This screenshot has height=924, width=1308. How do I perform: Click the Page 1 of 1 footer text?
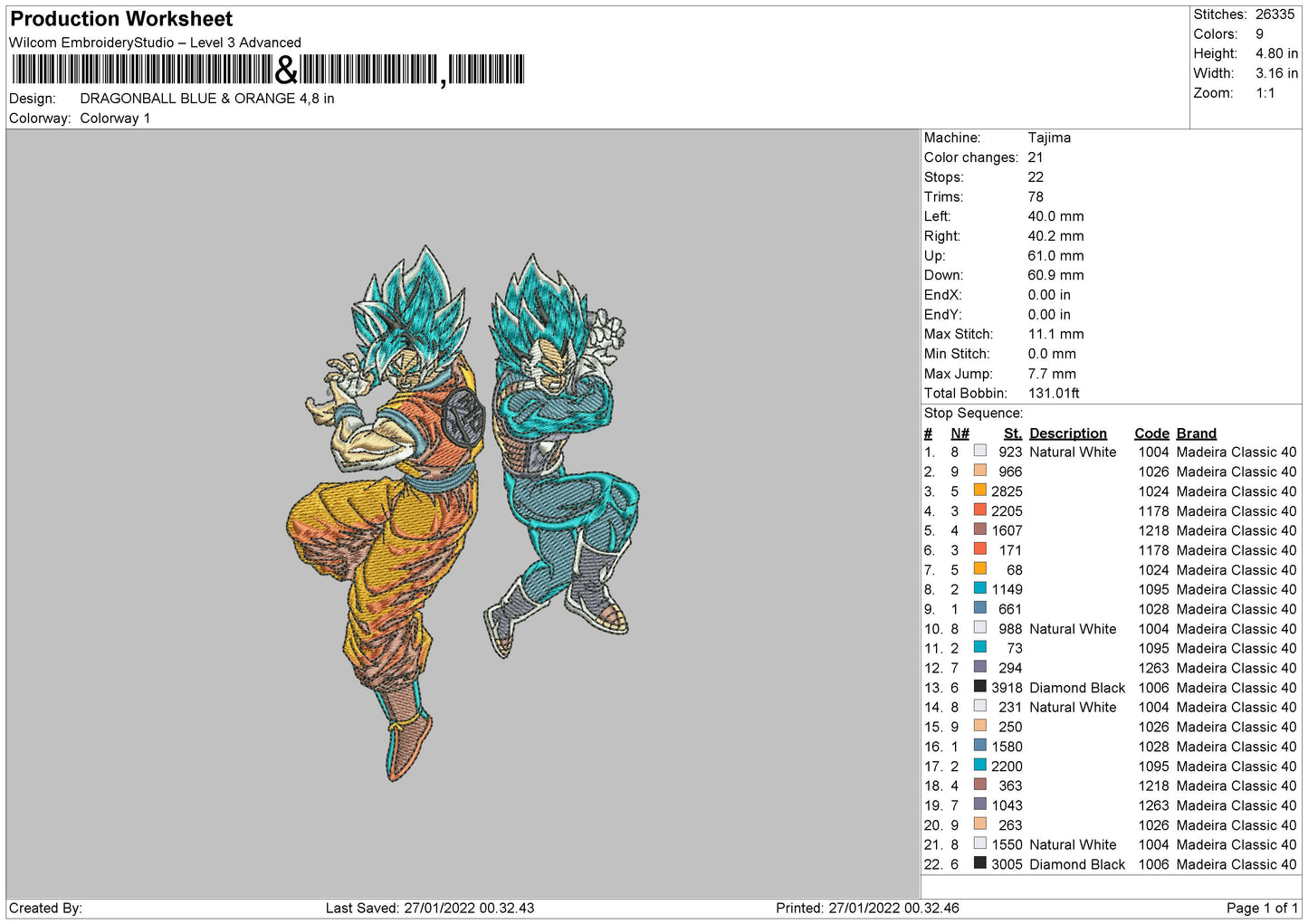point(1261,908)
